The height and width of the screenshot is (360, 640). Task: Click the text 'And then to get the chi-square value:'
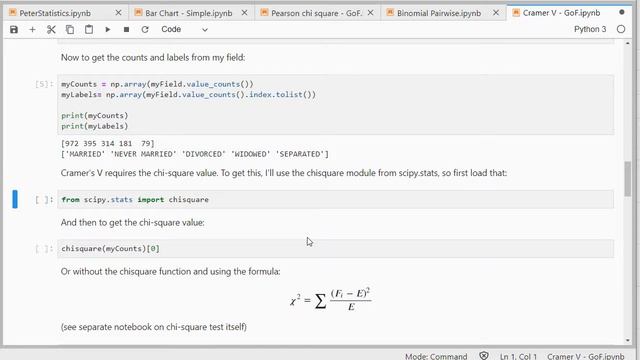(x=133, y=223)
